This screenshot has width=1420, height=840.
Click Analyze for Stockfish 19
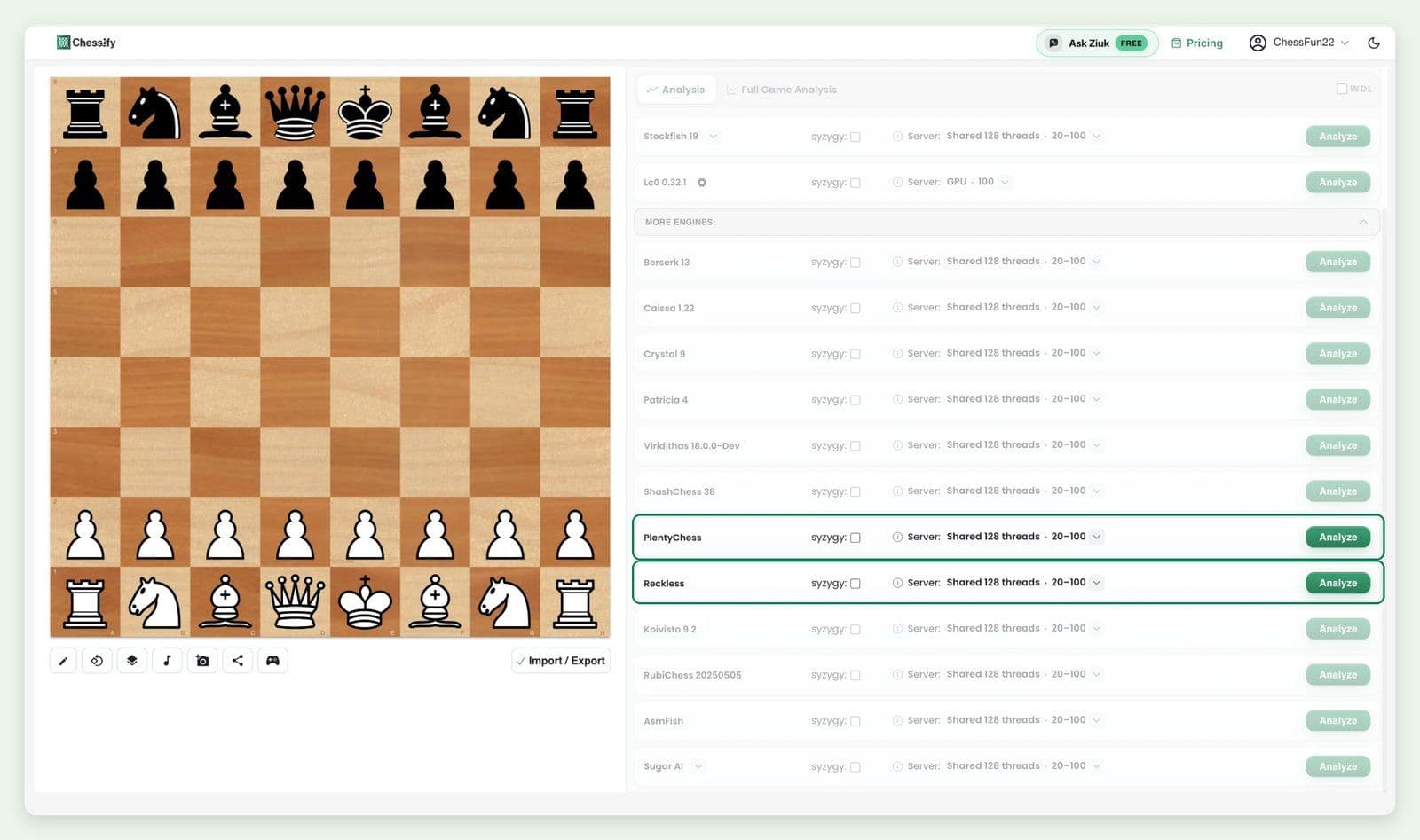pyautogui.click(x=1337, y=137)
